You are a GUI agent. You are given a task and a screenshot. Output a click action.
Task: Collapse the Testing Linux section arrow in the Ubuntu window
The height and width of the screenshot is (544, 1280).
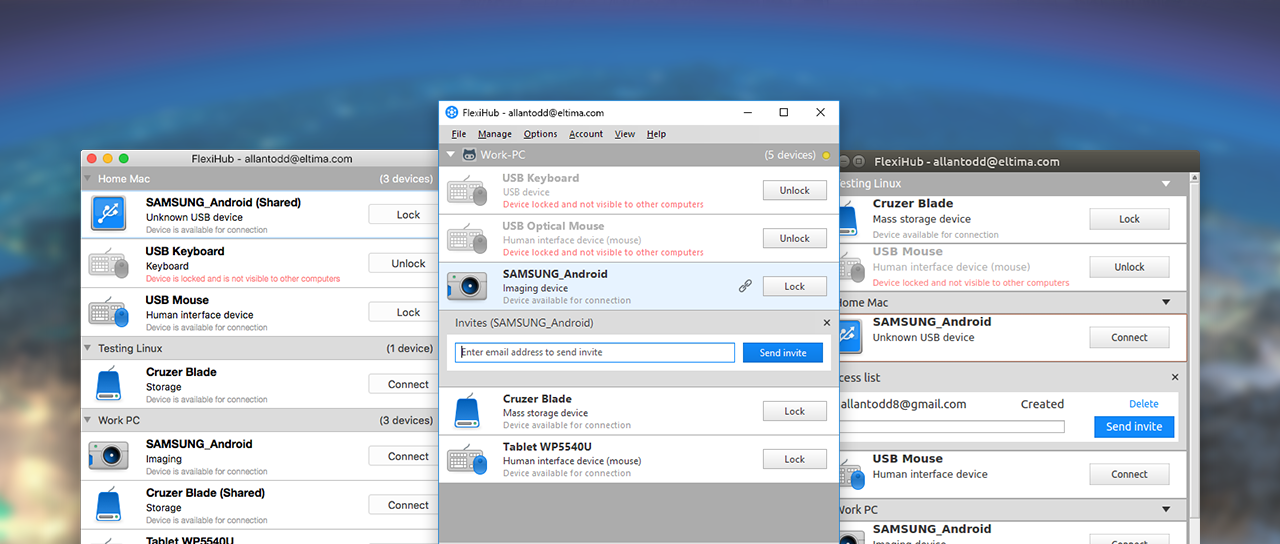click(x=1166, y=184)
